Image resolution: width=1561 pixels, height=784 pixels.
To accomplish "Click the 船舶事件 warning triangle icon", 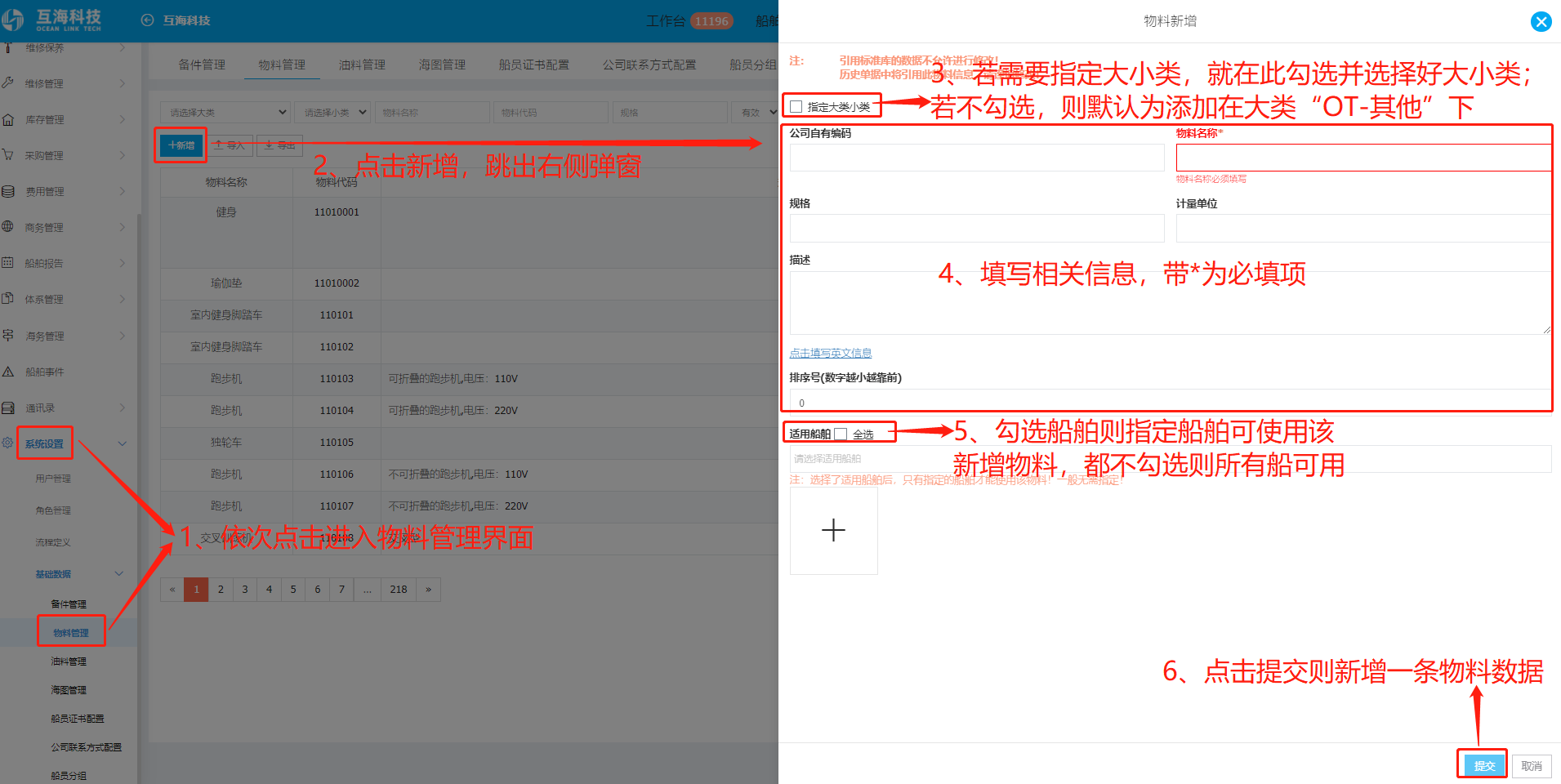I will (8, 372).
